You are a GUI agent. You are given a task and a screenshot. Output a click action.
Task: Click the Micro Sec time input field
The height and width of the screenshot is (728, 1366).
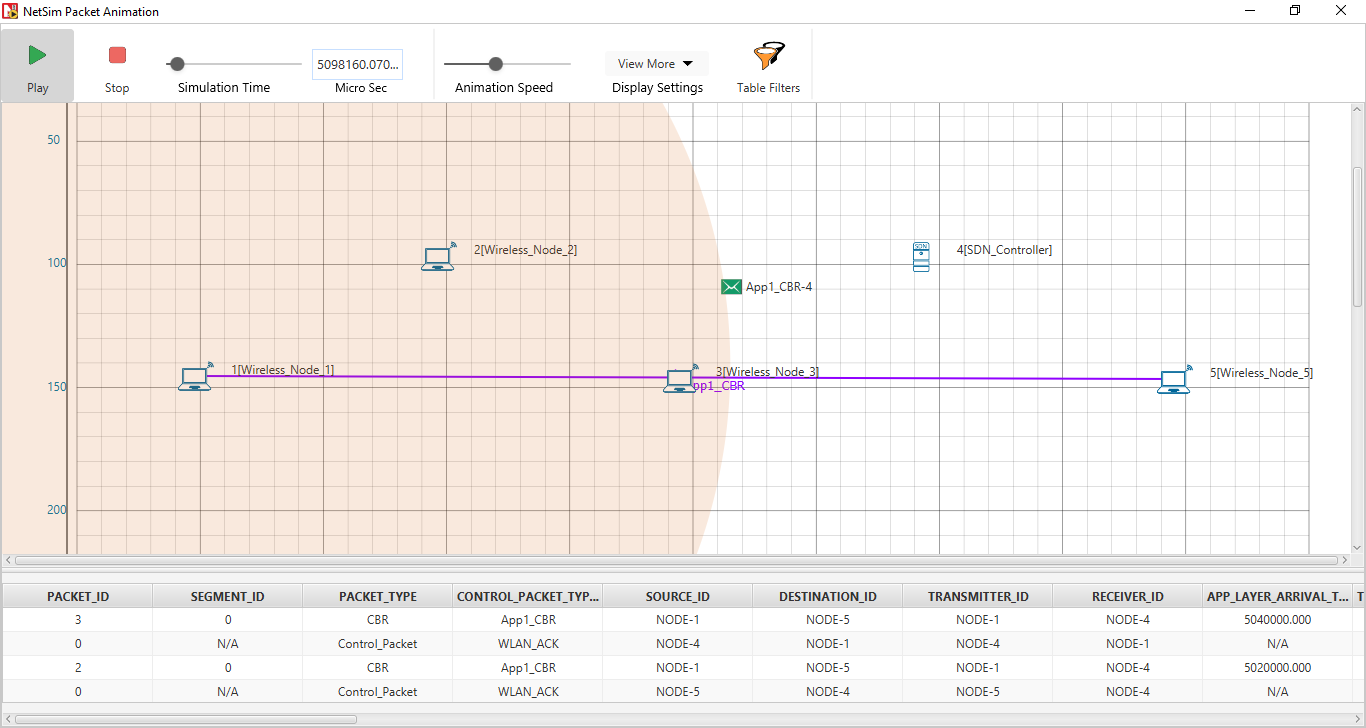357,64
